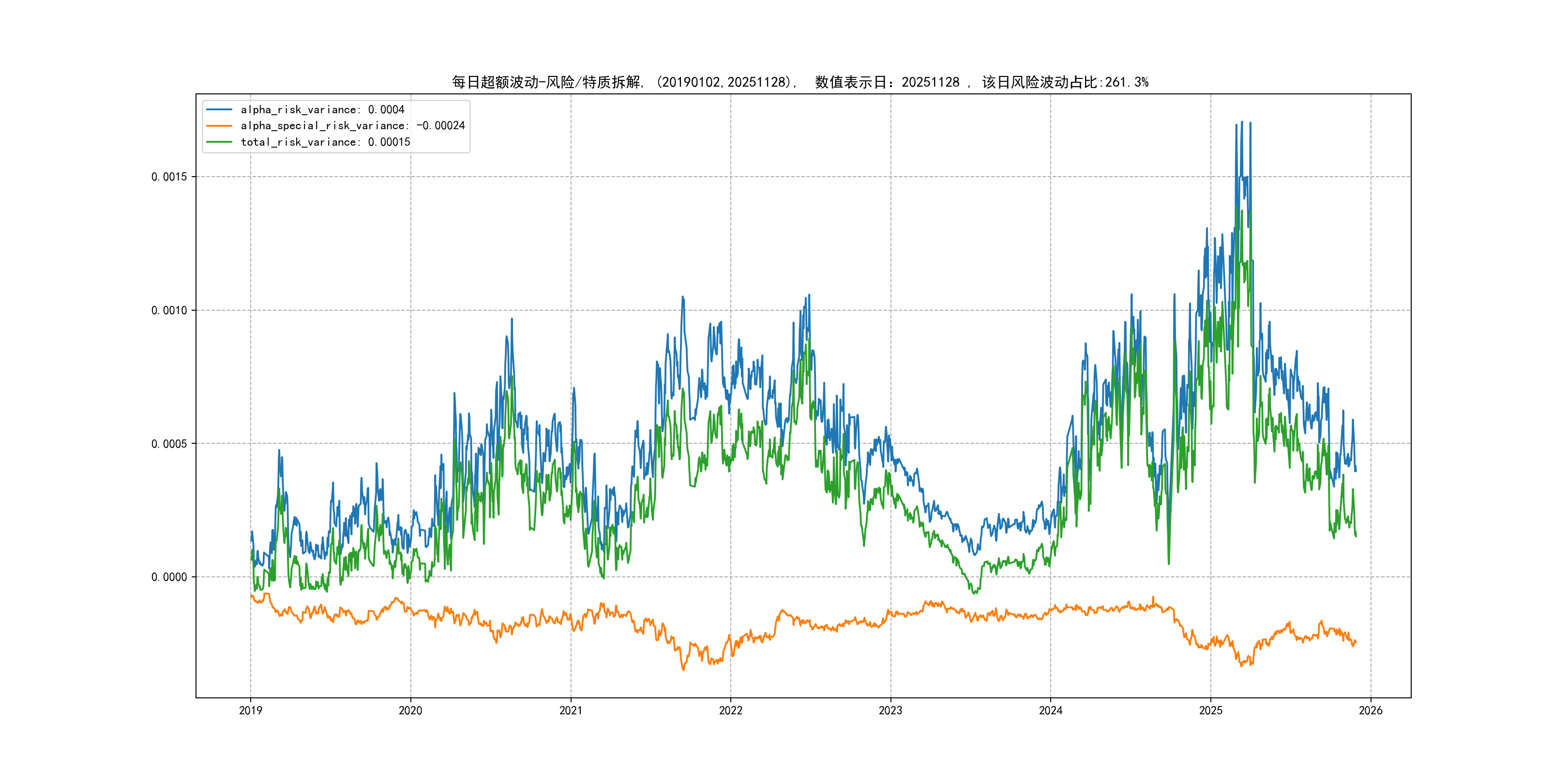This screenshot has height=784, width=1568.
Task: Click the blue alpha_risk_variance legend line
Action: coord(219,109)
